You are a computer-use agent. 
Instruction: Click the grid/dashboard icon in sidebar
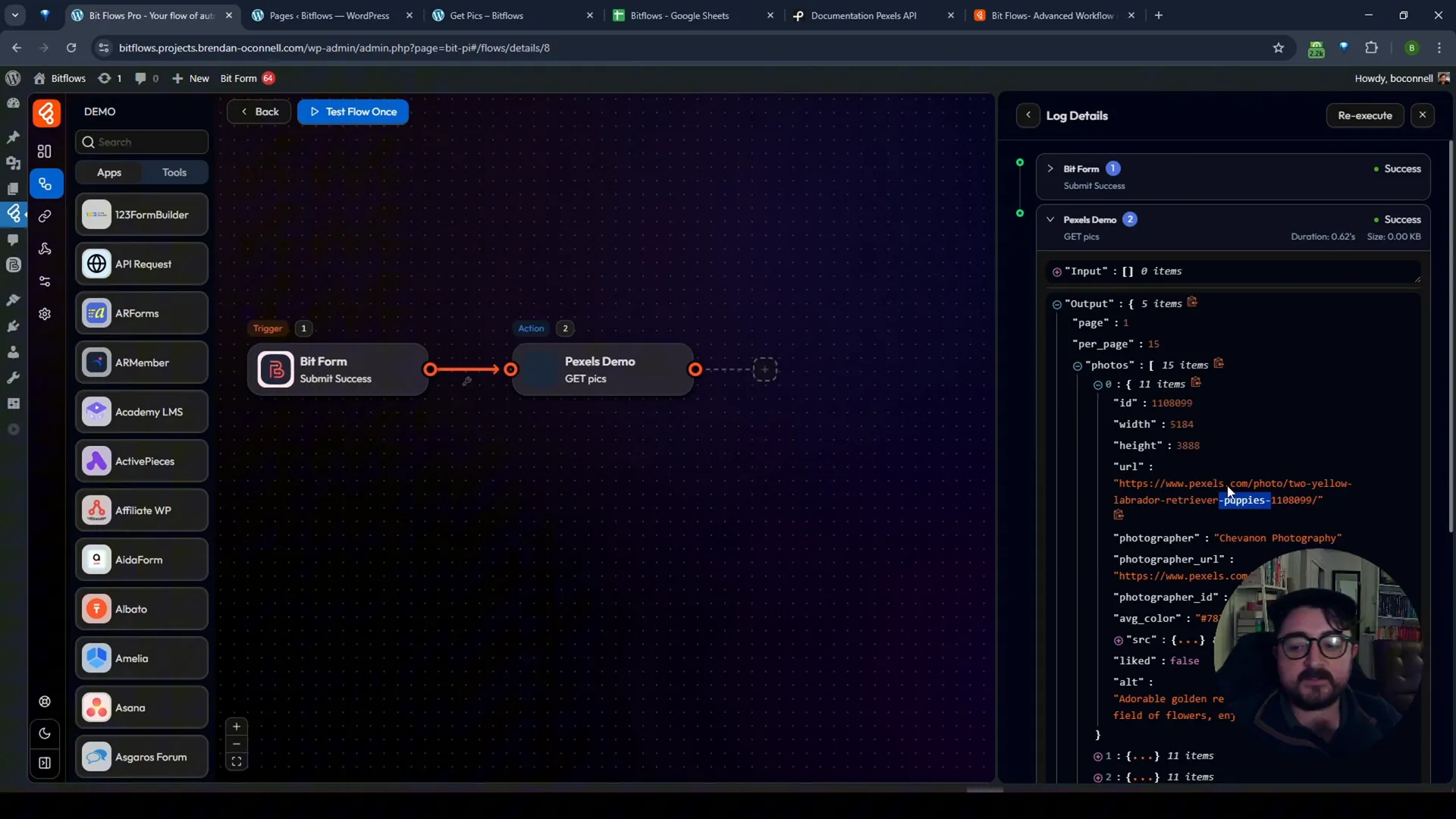point(44,152)
